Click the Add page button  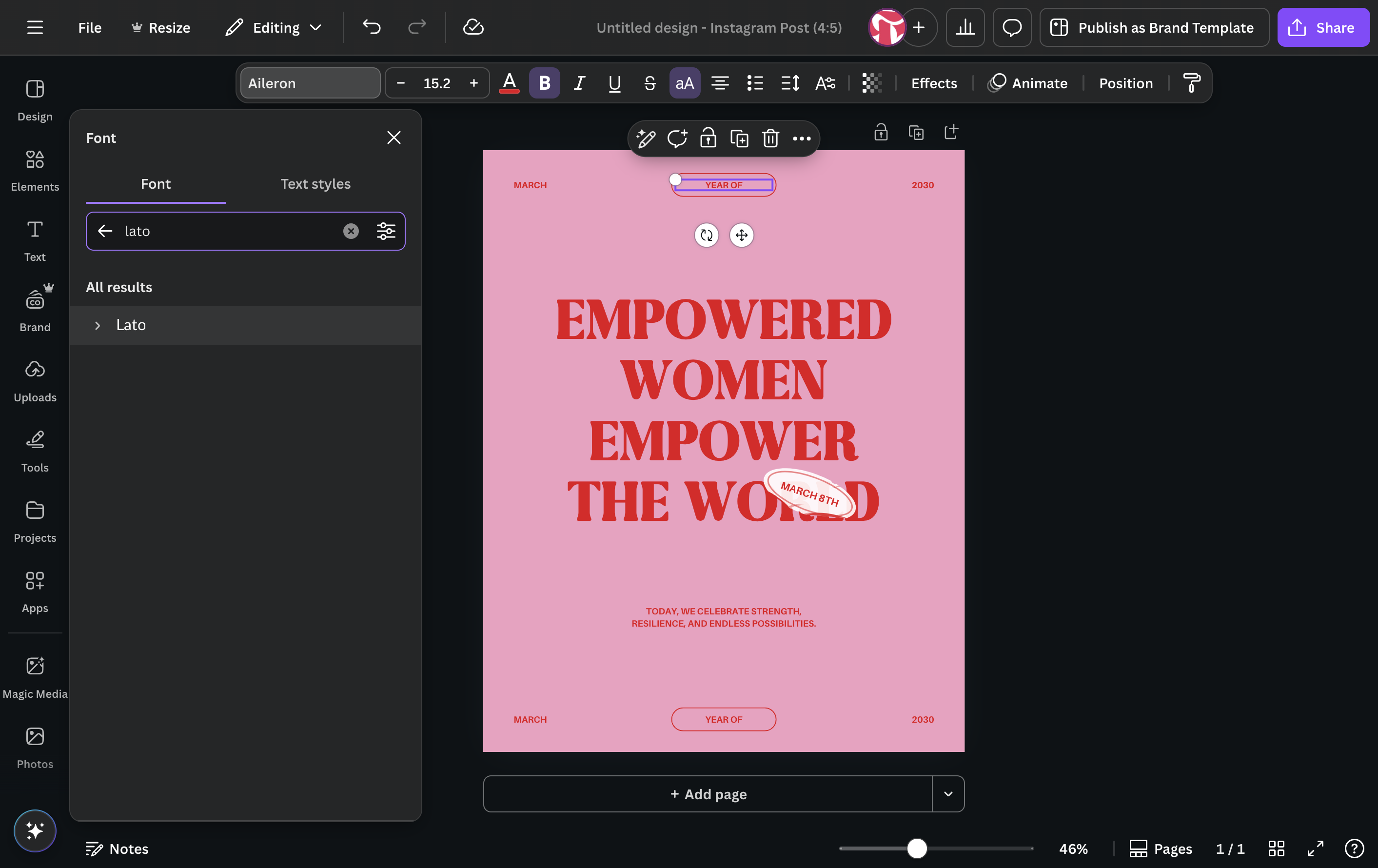point(708,793)
